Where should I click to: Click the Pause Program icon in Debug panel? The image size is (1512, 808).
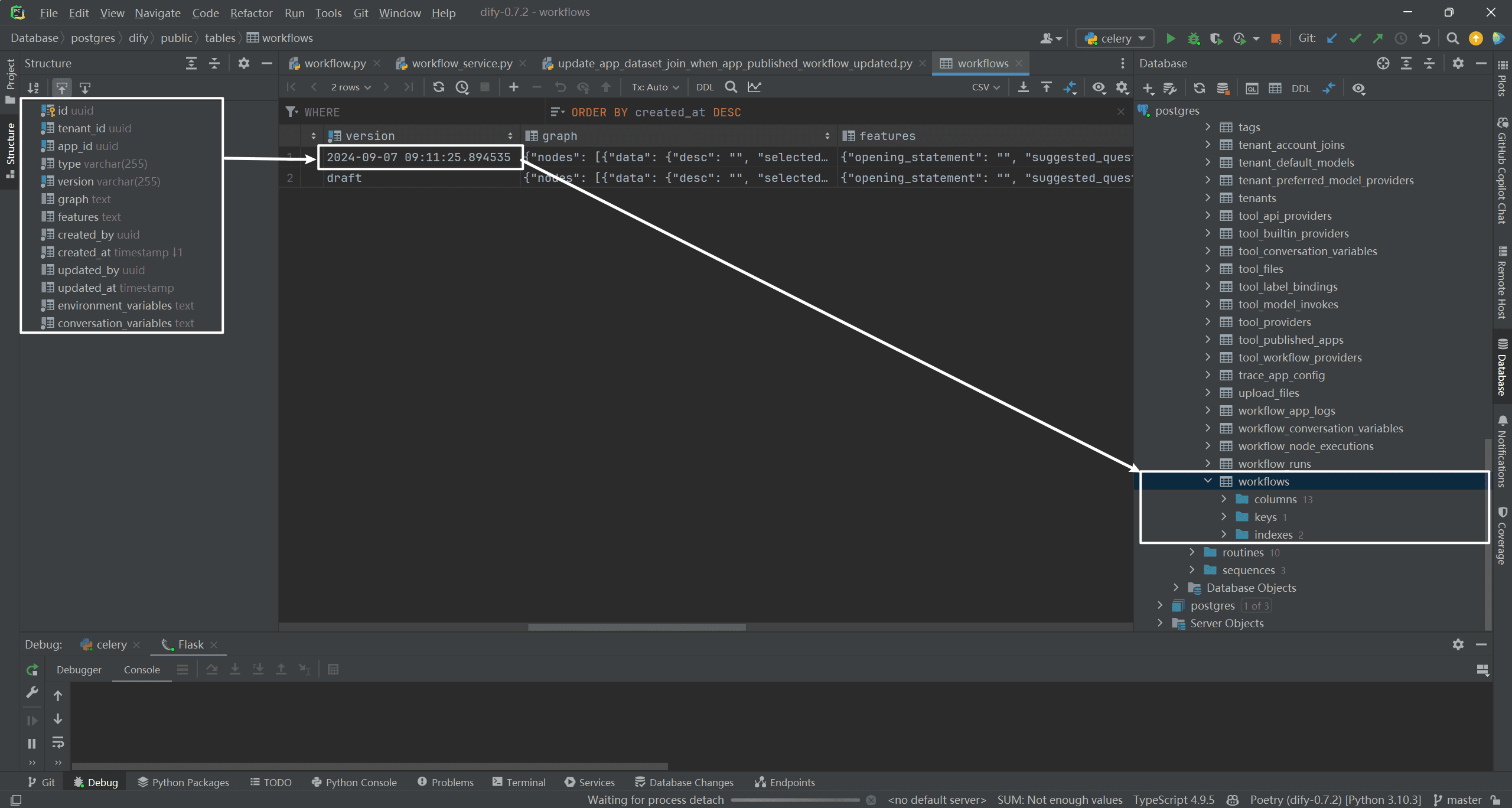pyautogui.click(x=32, y=744)
